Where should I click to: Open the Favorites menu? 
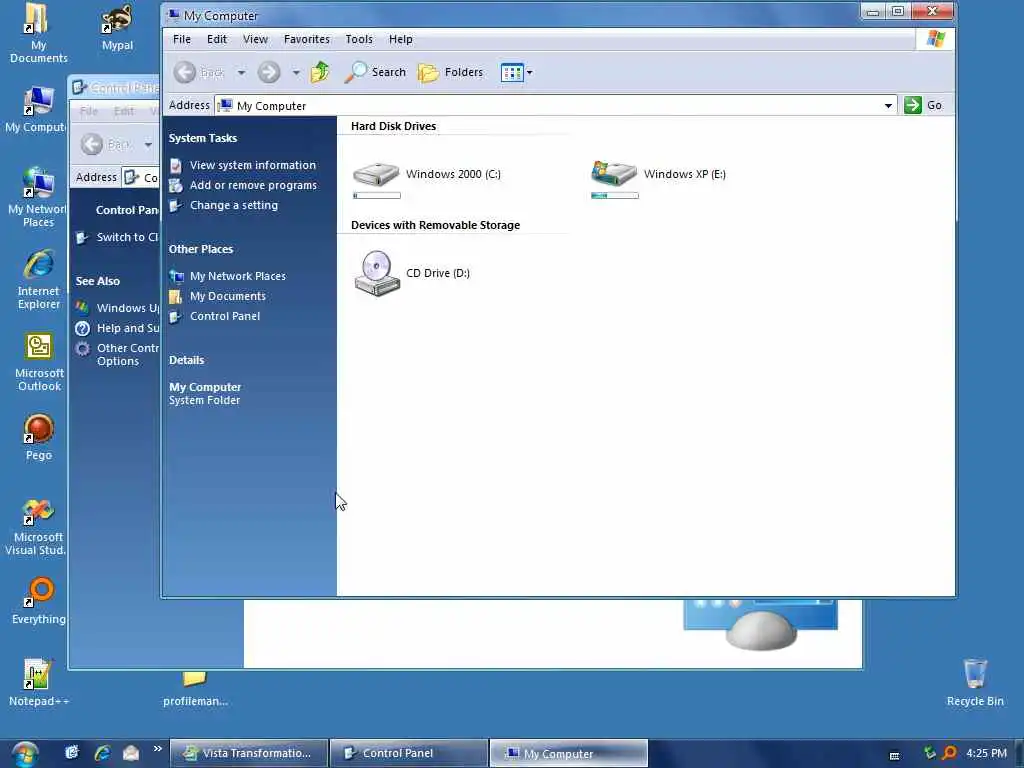(x=307, y=39)
